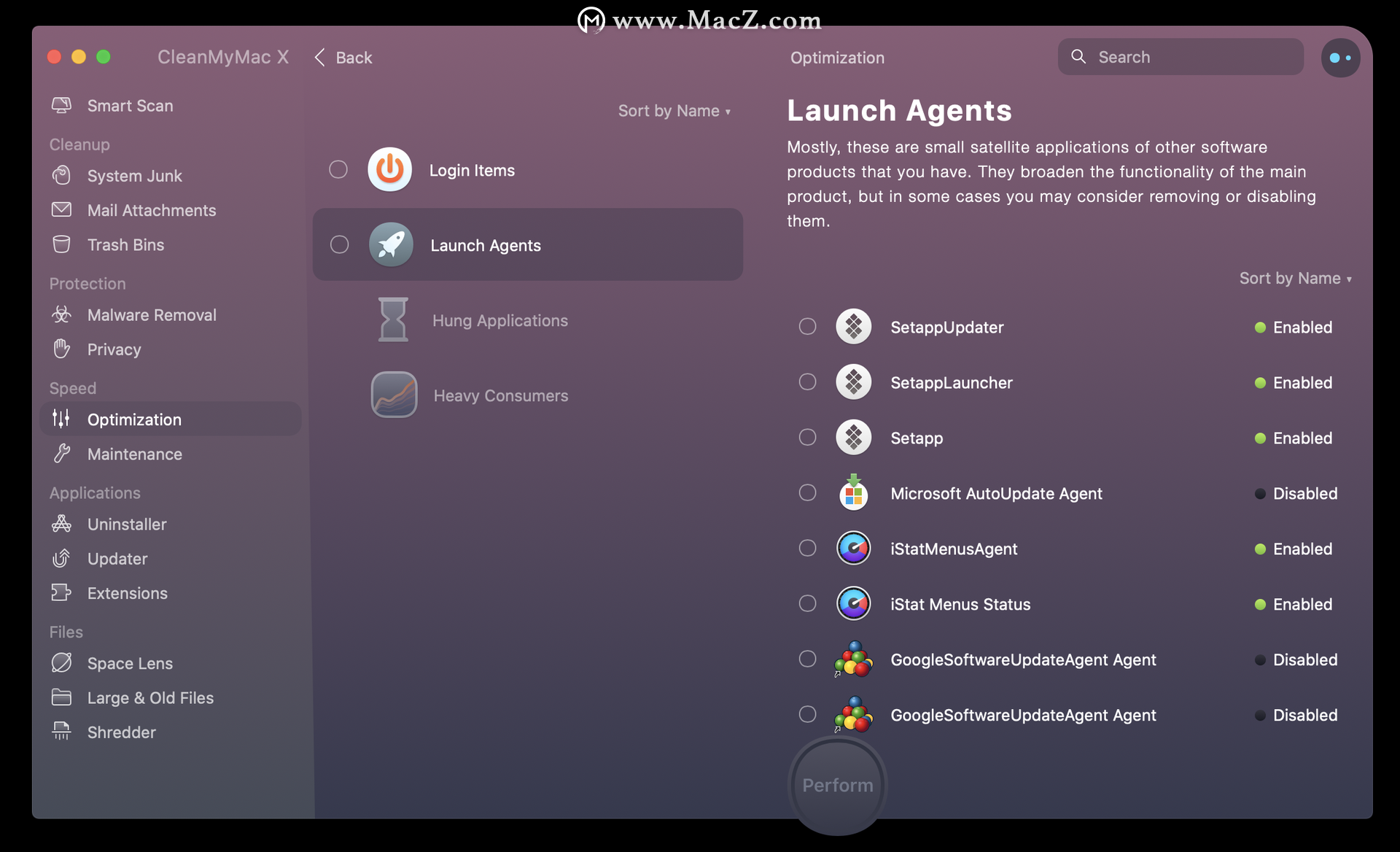Change Setapp Enabled status

click(1294, 438)
